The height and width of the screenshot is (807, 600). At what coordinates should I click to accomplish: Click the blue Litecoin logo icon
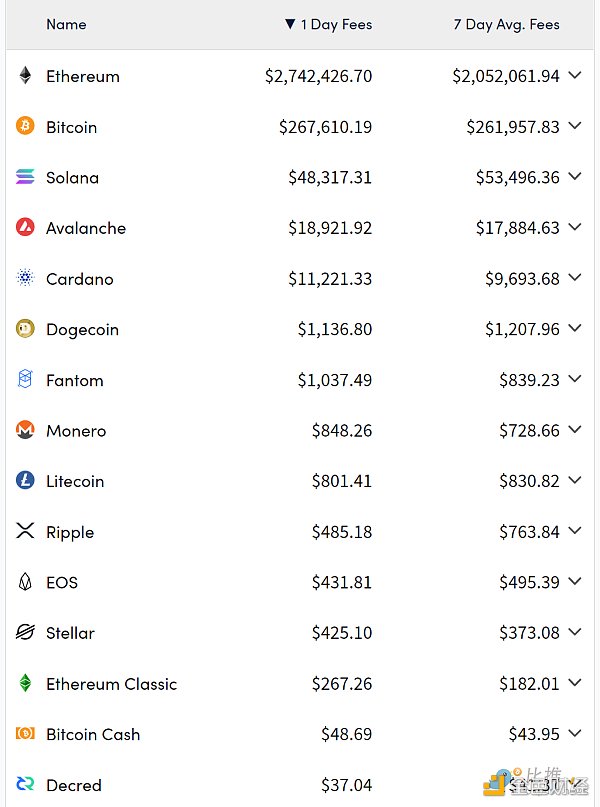coord(25,481)
